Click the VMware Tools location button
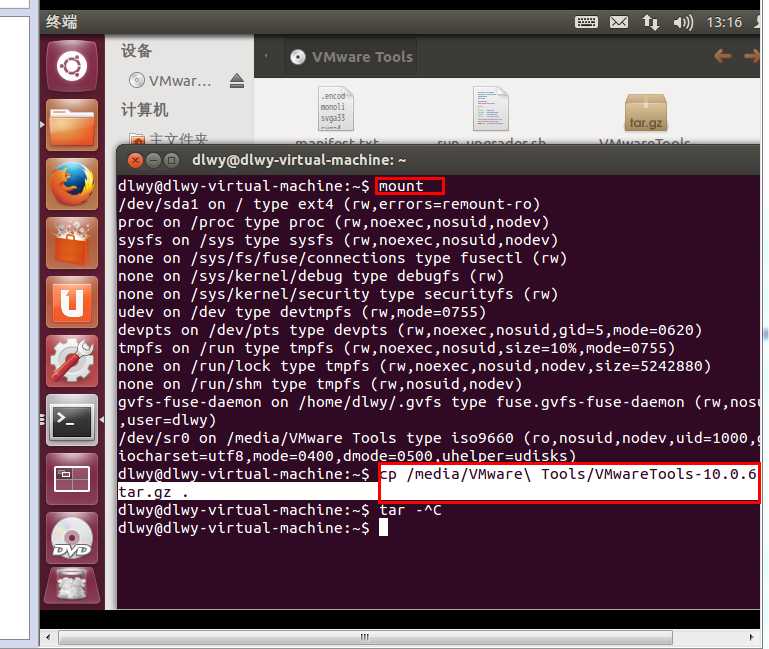Screen dimensions: 769x649 click(x=352, y=57)
